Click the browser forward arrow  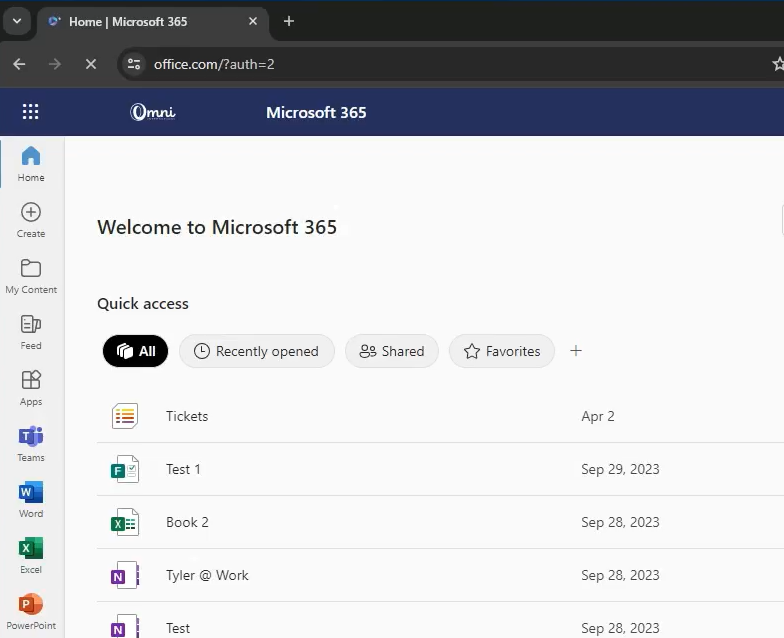pyautogui.click(x=55, y=64)
